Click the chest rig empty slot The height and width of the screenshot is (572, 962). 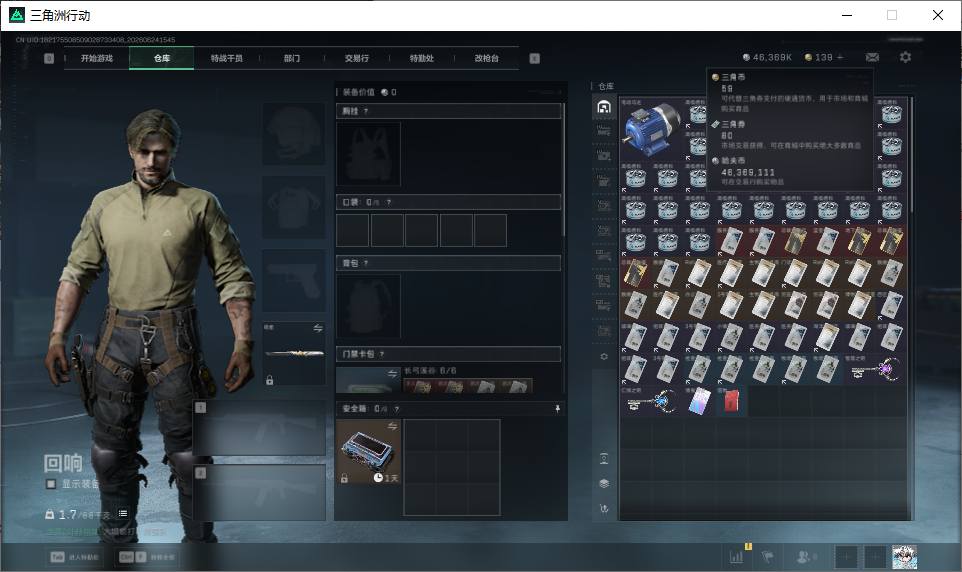click(x=368, y=154)
